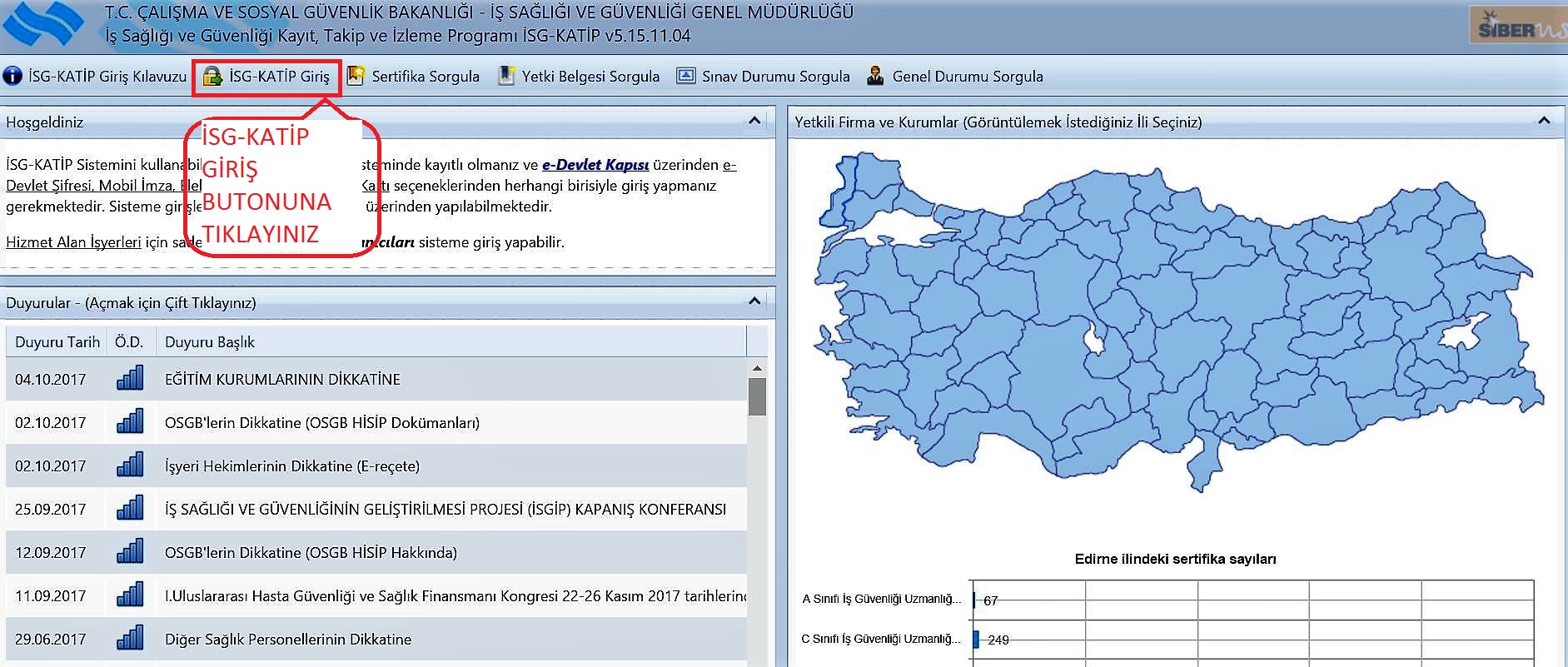Image resolution: width=1568 pixels, height=667 pixels.
Task: Click the bar chart icon in the OSGB HİSİP Dokümanları row
Action: tap(130, 421)
